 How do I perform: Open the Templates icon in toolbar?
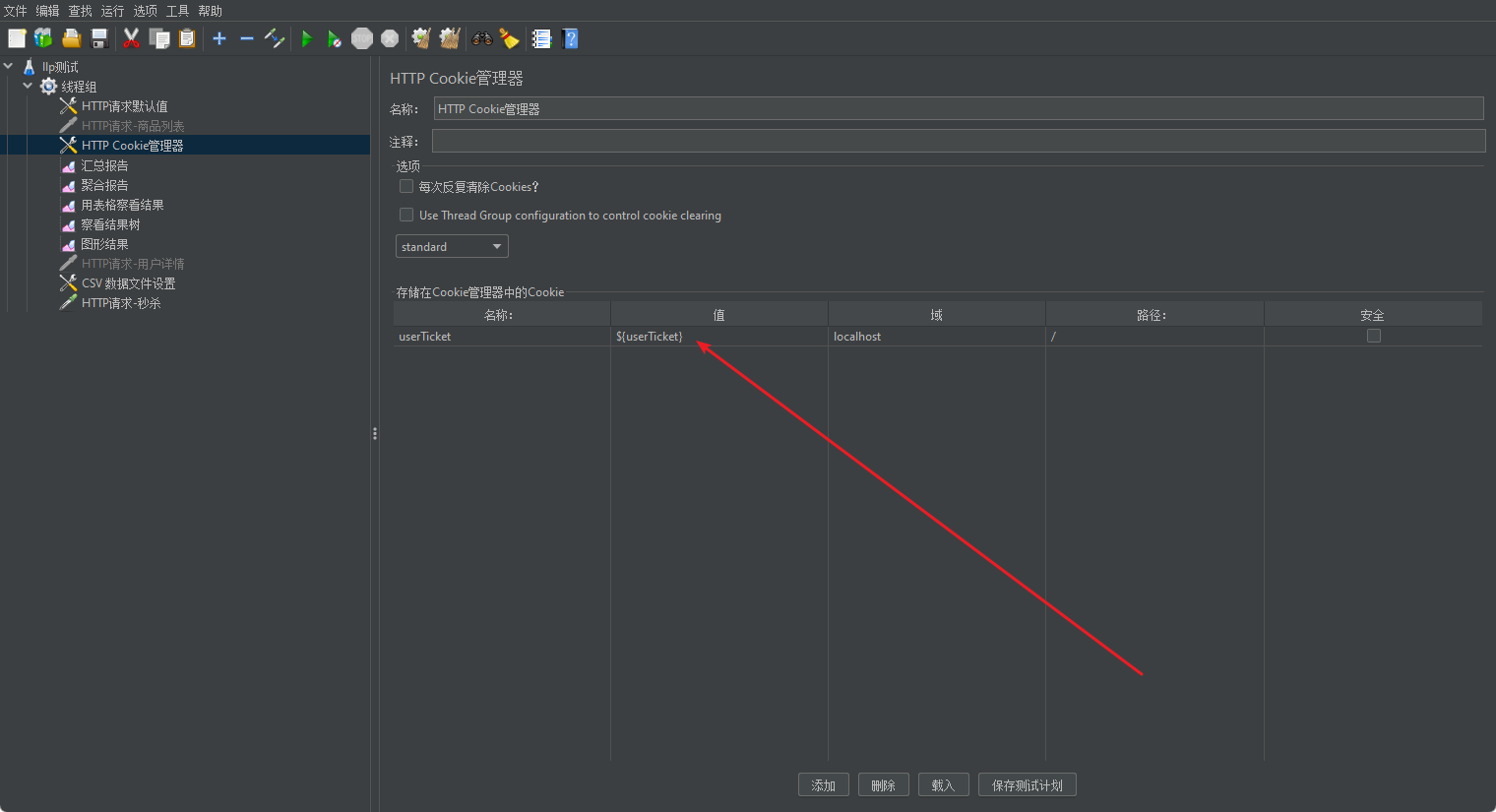pos(43,38)
